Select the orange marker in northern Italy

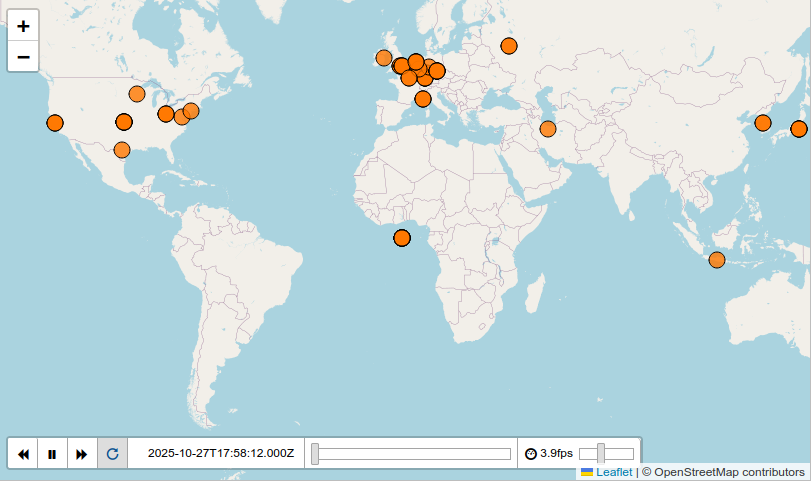pos(423,99)
